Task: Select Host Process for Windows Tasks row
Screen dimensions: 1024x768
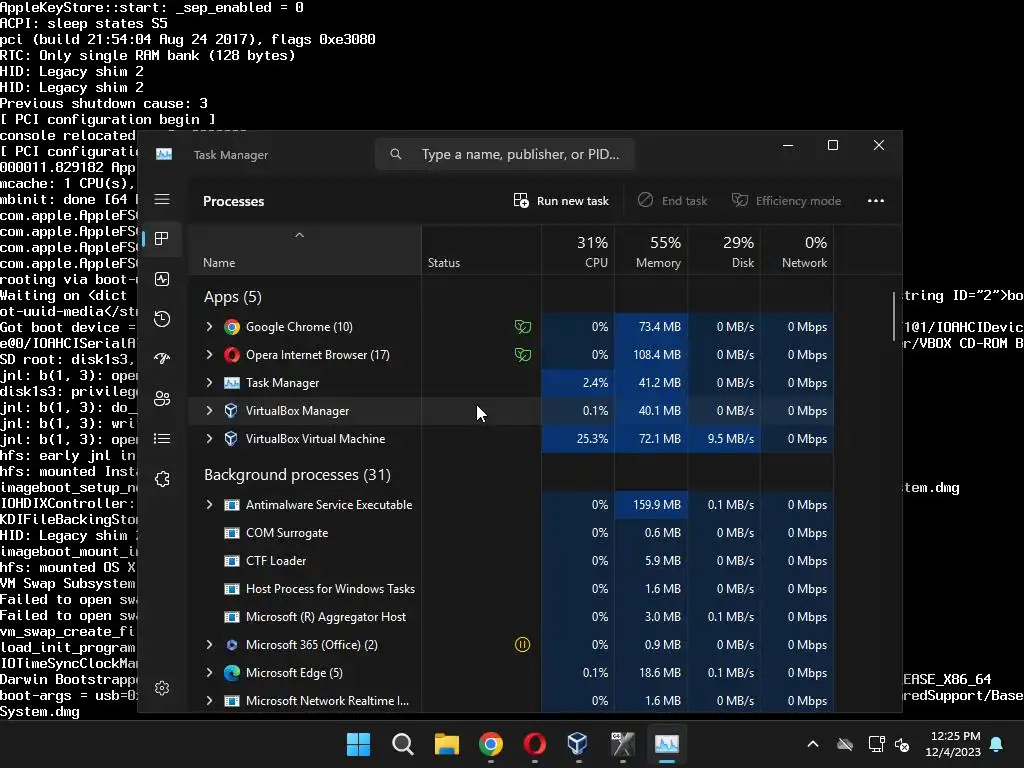Action: pos(511,589)
